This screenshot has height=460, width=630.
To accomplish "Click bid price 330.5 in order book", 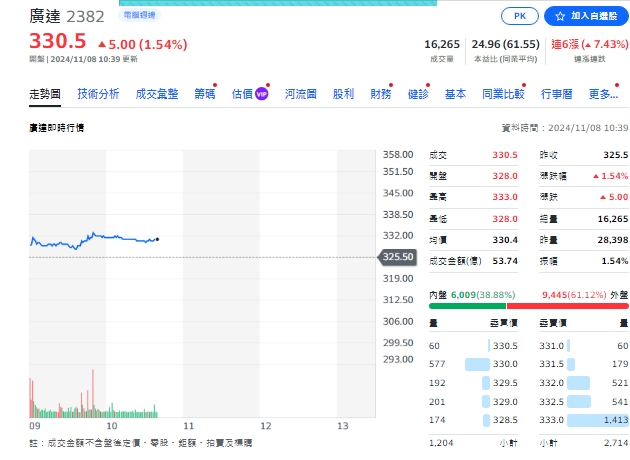I will pyautogui.click(x=505, y=346).
